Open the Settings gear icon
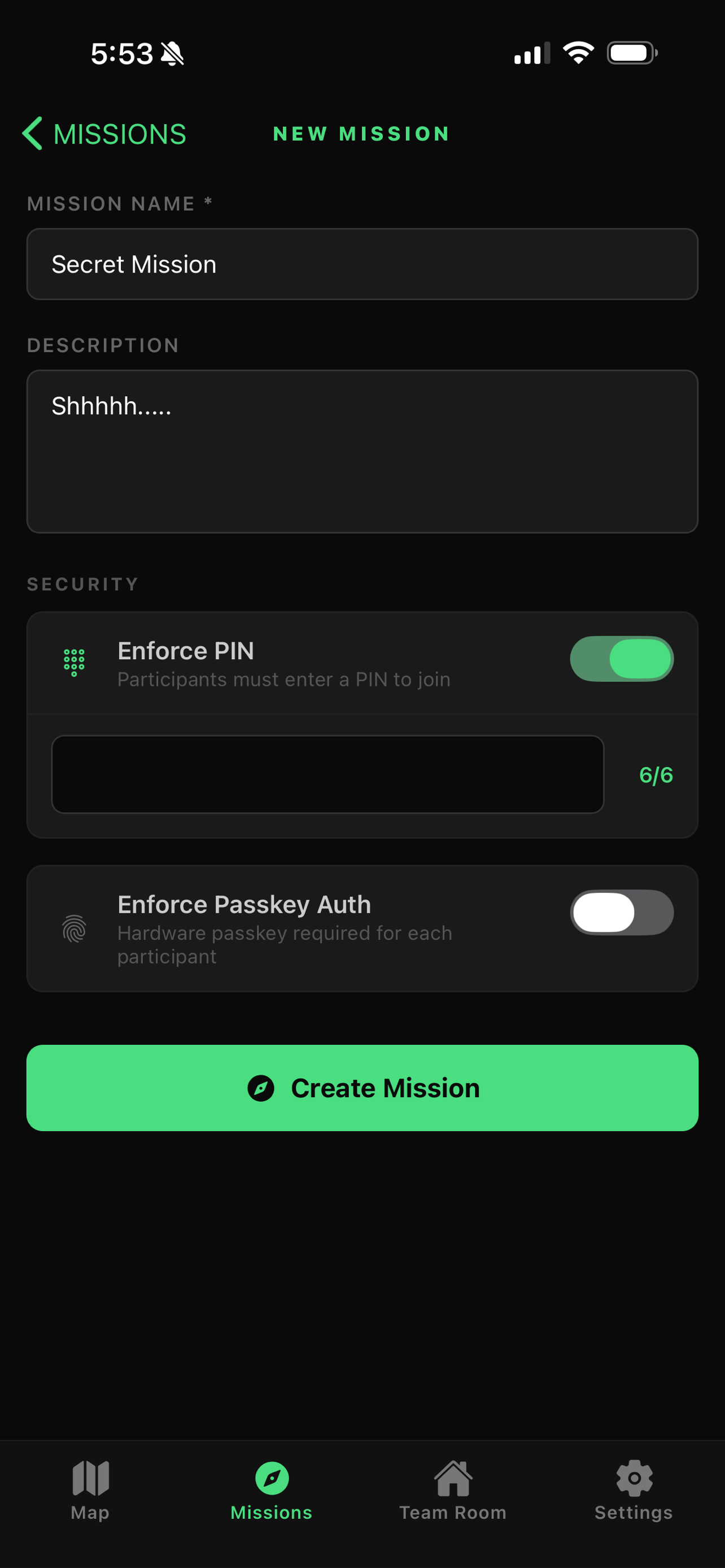This screenshot has width=725, height=1568. point(634,1478)
